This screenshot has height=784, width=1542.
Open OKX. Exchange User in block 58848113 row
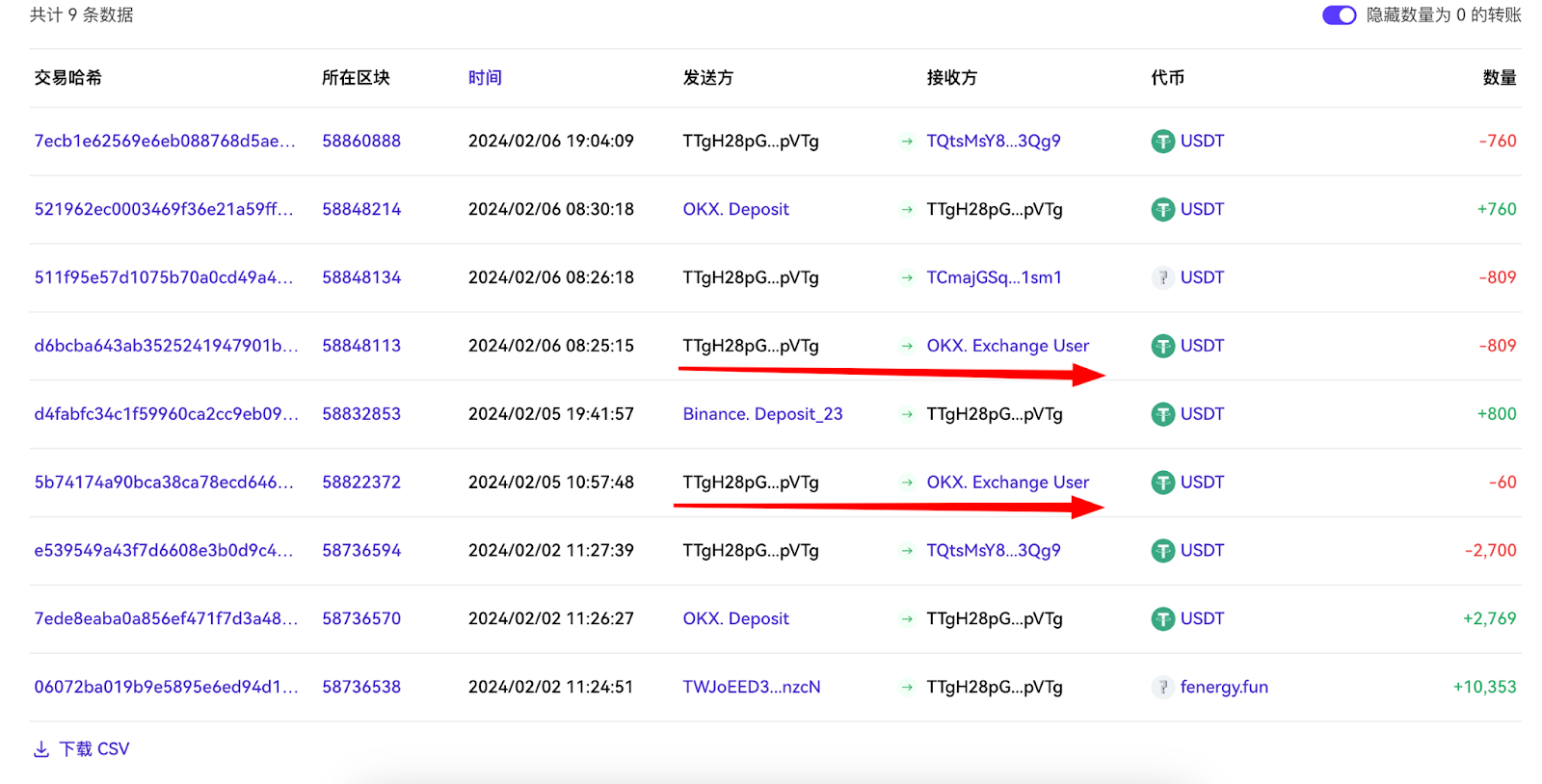(x=1007, y=346)
